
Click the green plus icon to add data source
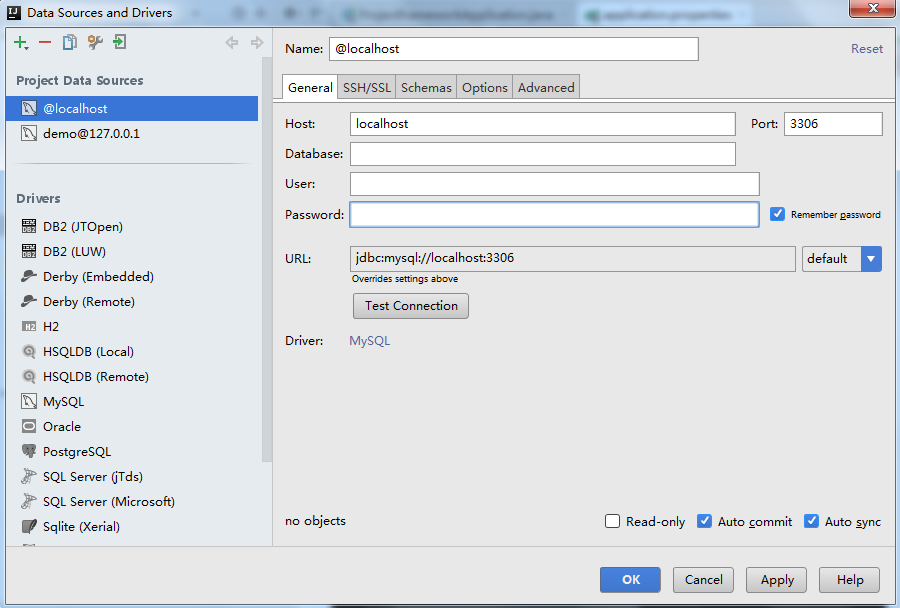click(20, 43)
